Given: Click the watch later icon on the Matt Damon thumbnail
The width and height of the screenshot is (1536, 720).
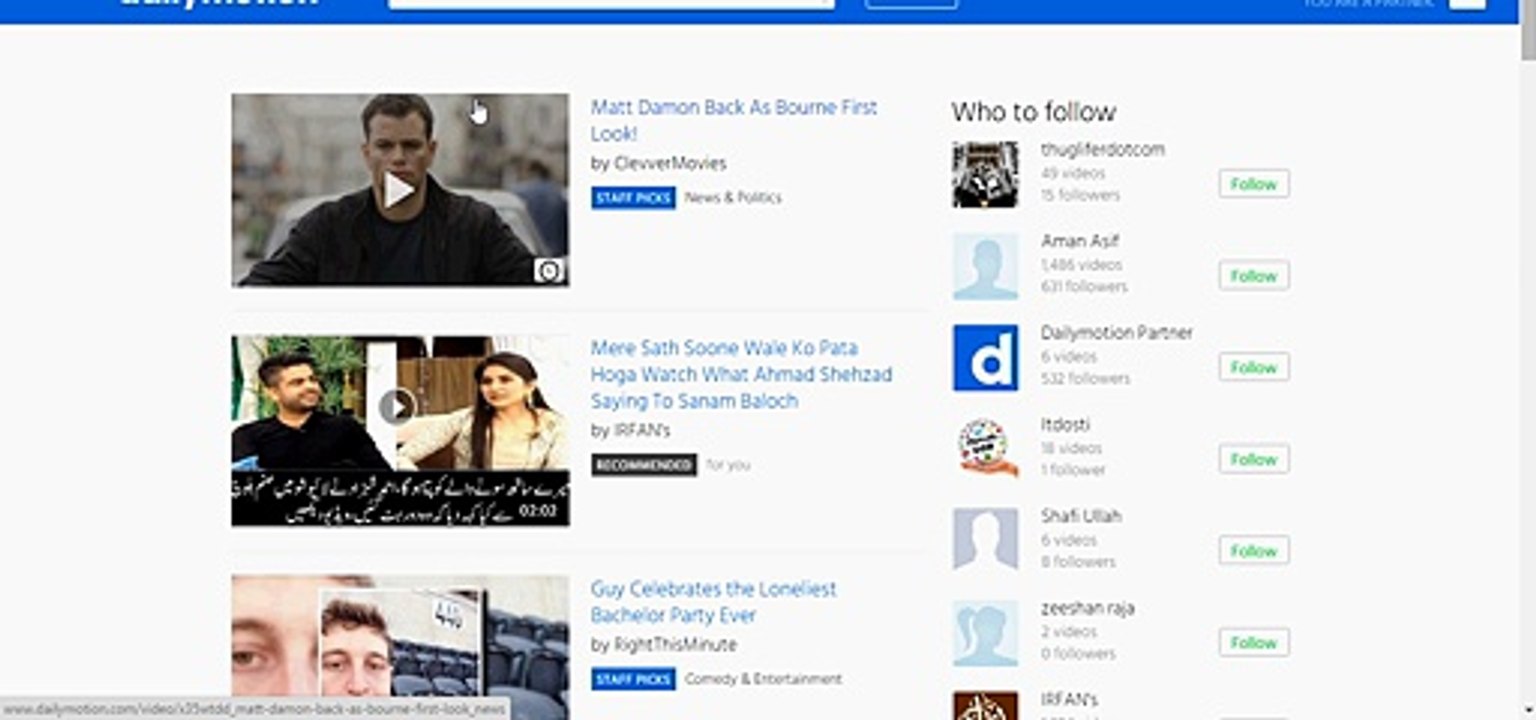Looking at the screenshot, I should 548,270.
